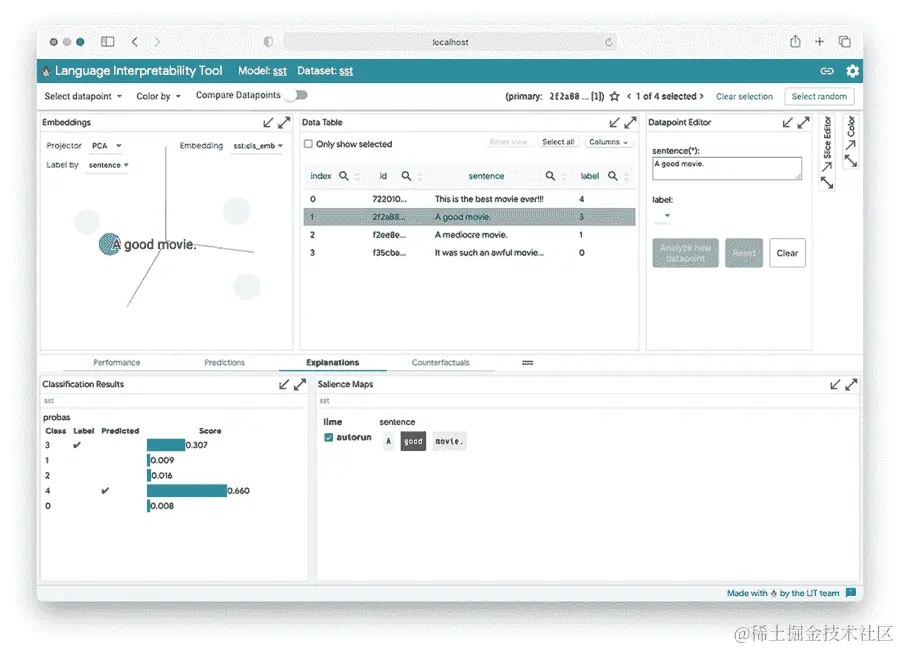900x650 pixels.
Task: Maximize the Embeddings panel
Action: coord(284,122)
